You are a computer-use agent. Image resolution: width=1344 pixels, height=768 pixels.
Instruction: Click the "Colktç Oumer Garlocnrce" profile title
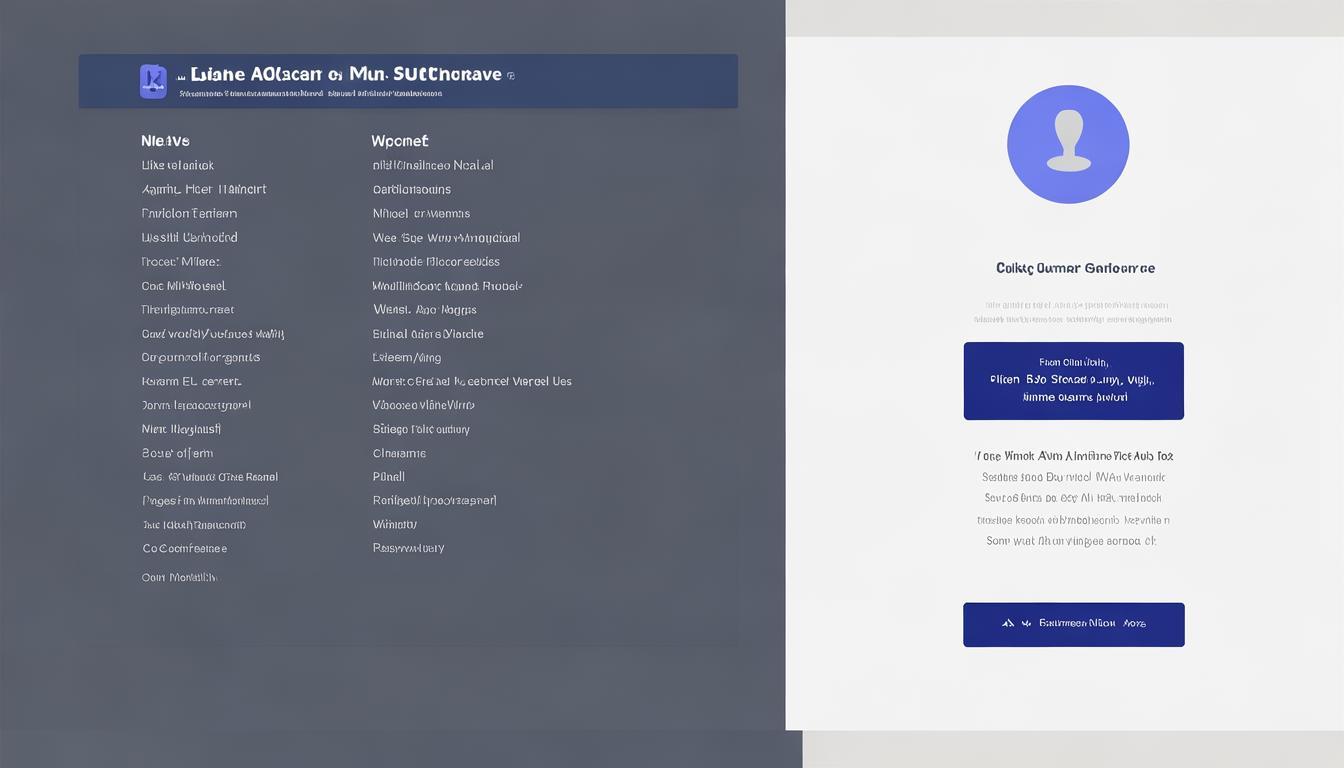coord(1075,268)
